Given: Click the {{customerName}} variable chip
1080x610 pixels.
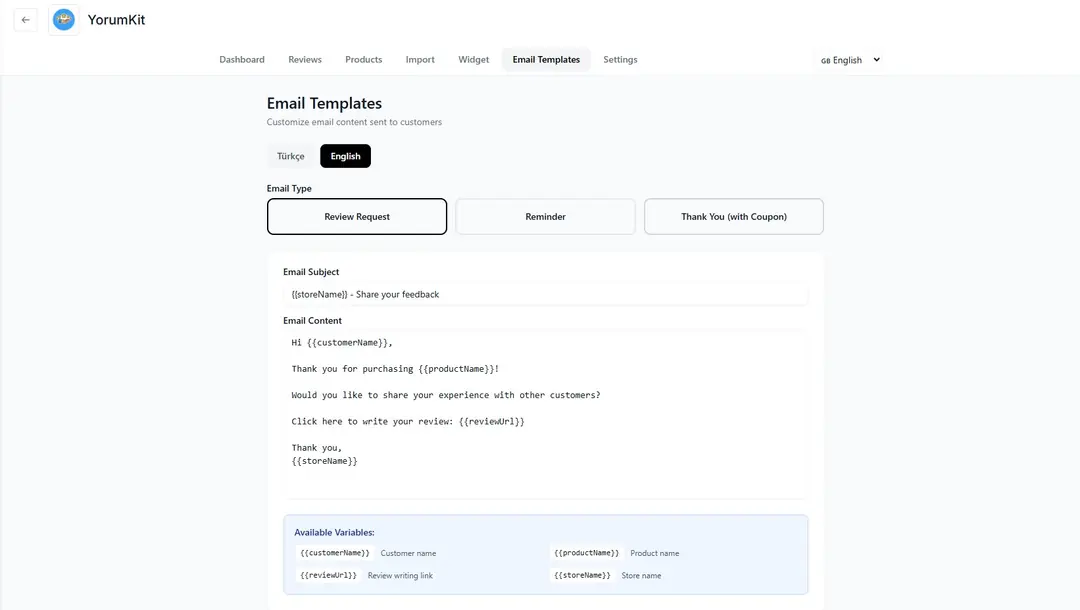Looking at the screenshot, I should 335,553.
